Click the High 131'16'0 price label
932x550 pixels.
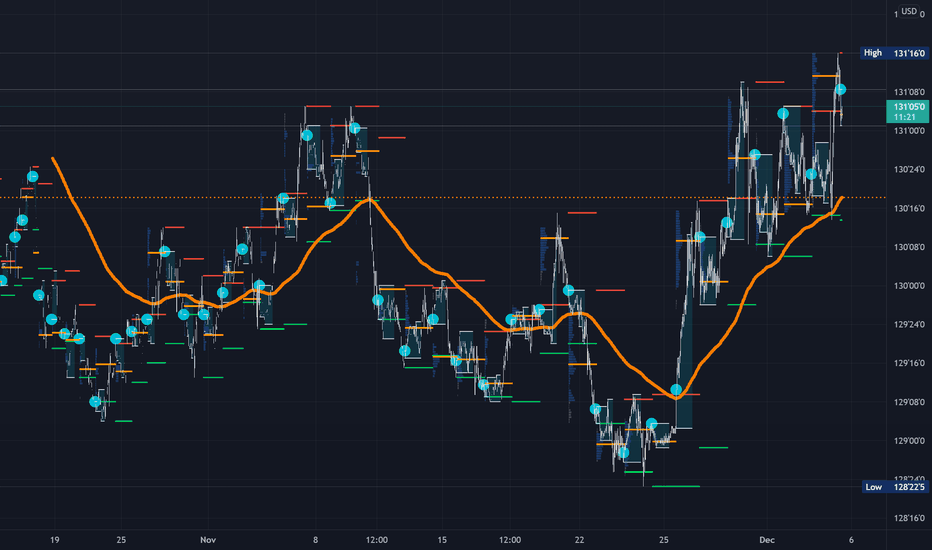(894, 53)
